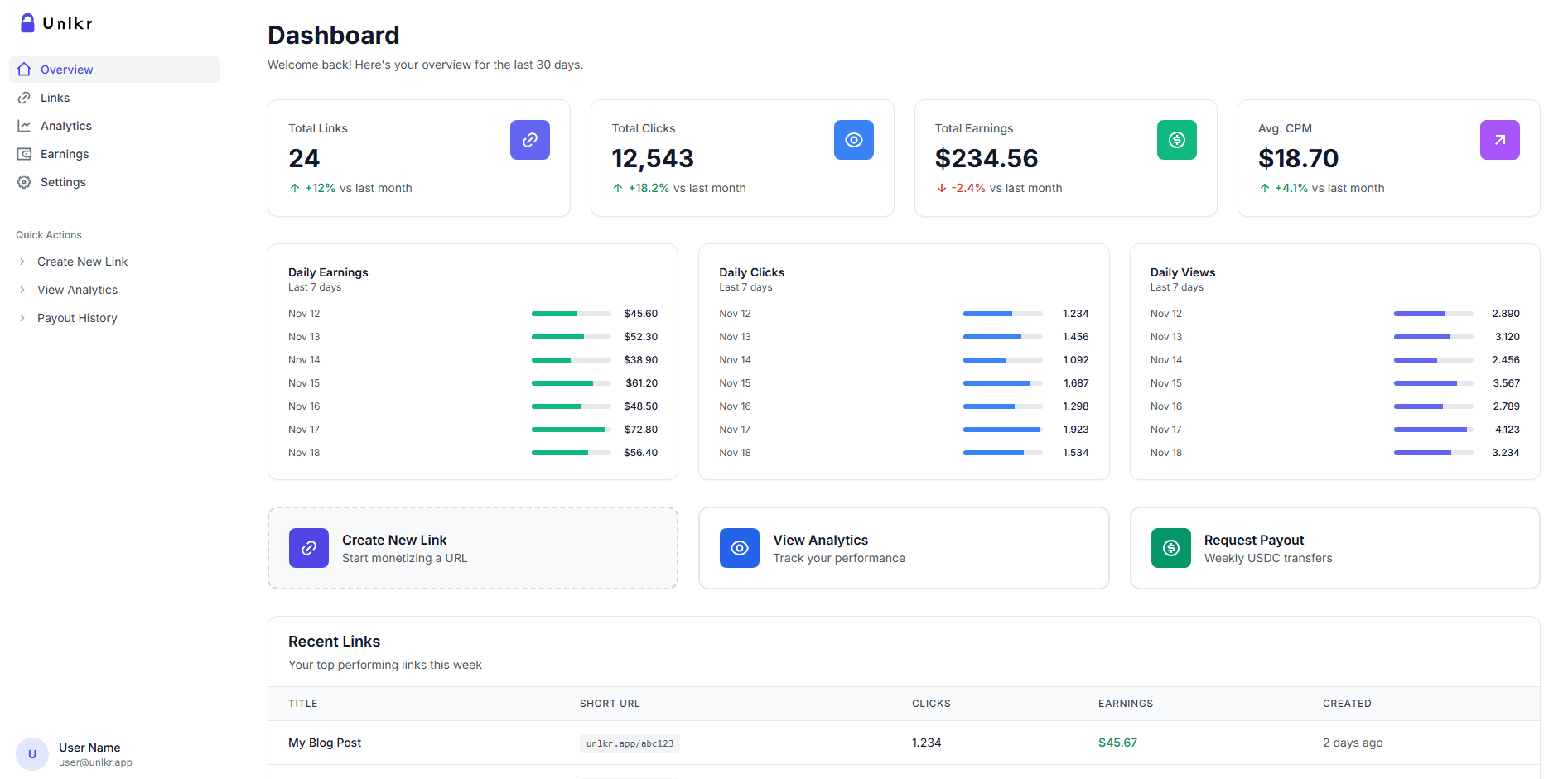Click the Earnings icon in sidebar

point(25,153)
